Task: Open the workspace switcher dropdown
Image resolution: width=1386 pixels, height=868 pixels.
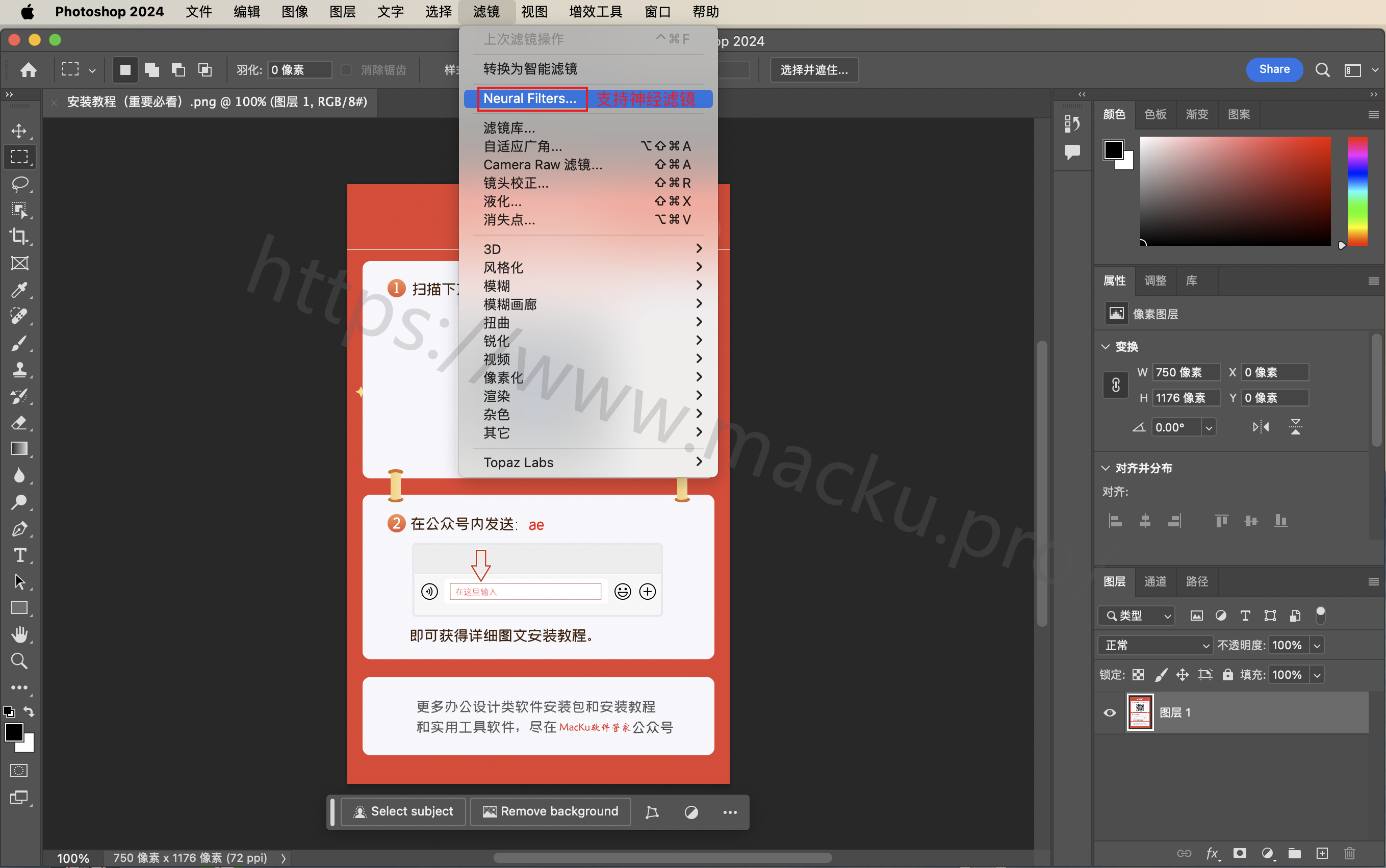Action: pos(1359,70)
